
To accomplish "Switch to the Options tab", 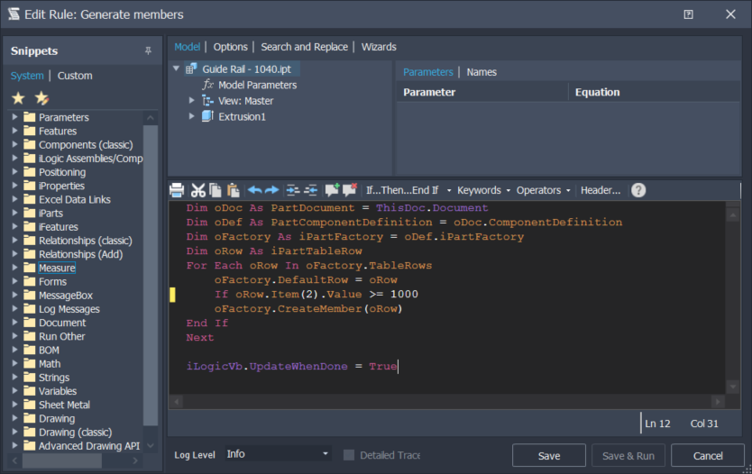I will 230,47.
